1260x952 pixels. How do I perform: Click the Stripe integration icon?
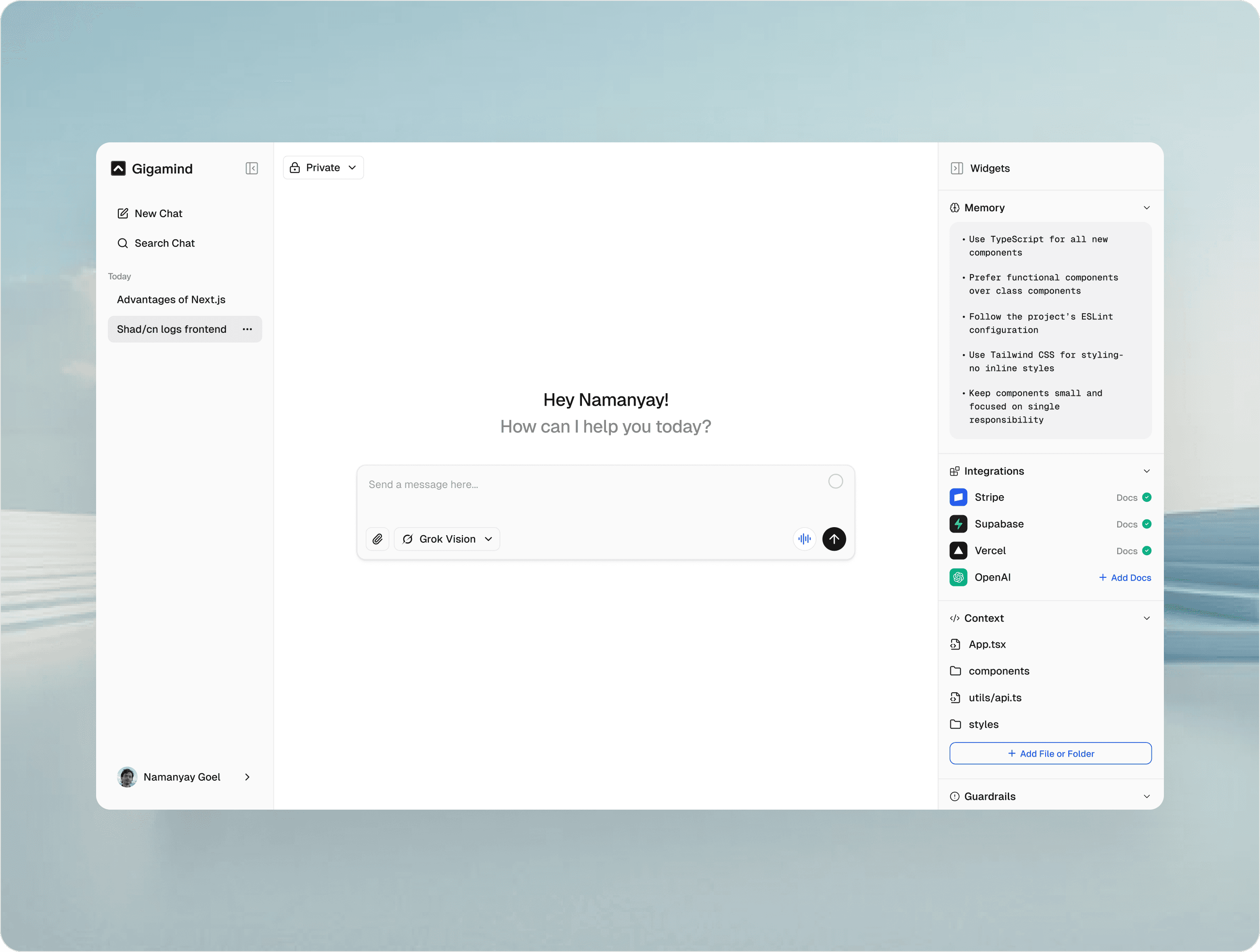[958, 497]
